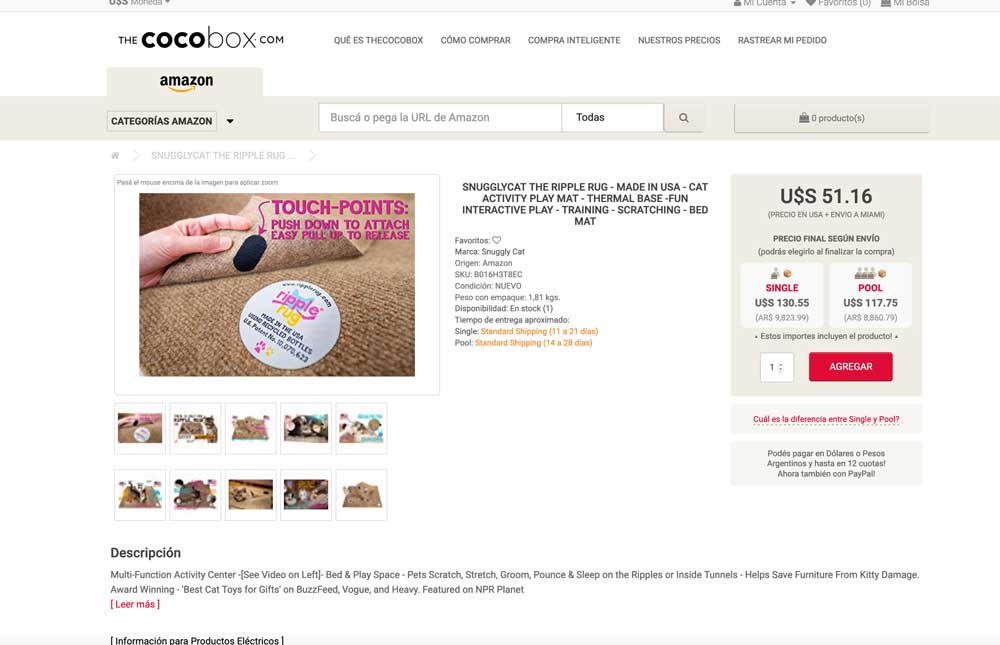Click the red AGREGAR button
Viewport: 1000px width, 645px height.
[851, 367]
